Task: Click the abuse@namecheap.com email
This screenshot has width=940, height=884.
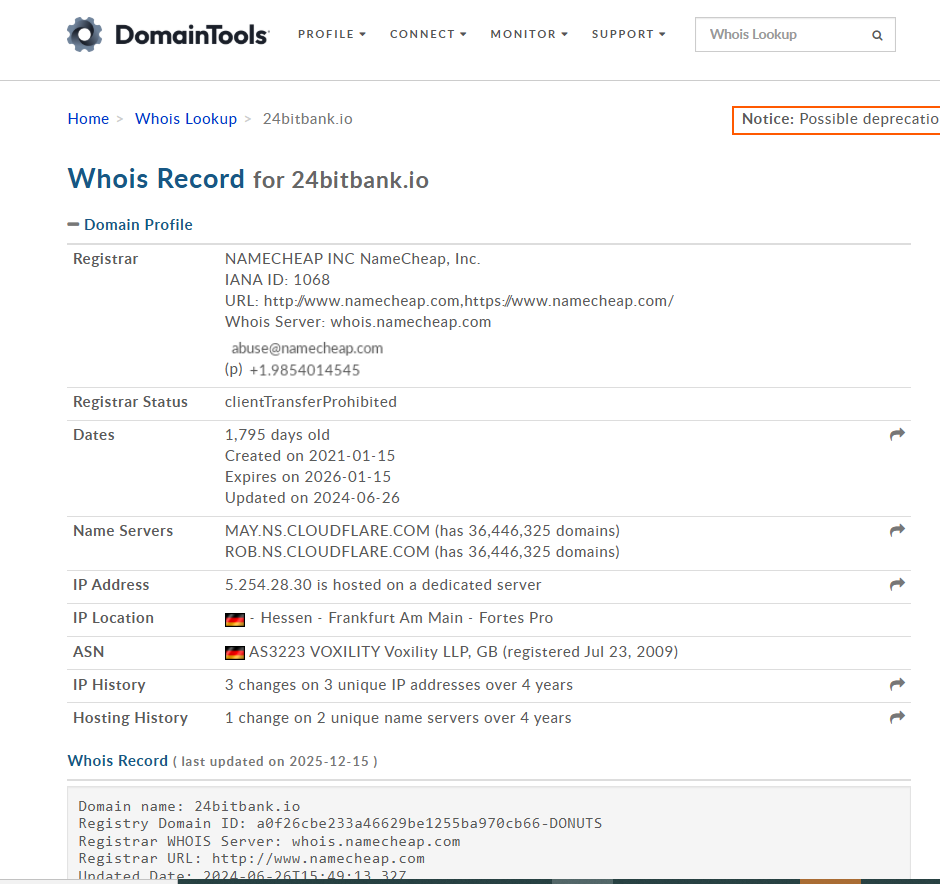Action: pyautogui.click(x=307, y=348)
